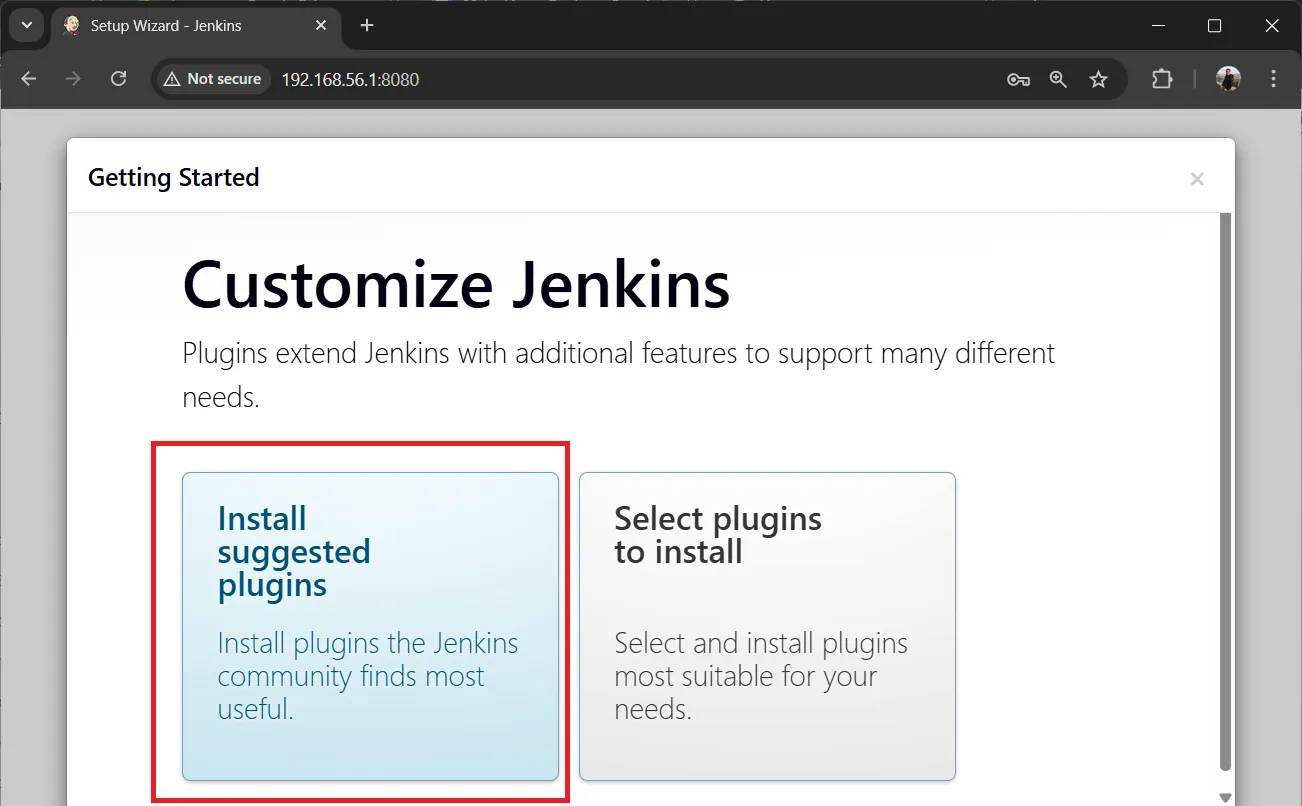This screenshot has width=1302, height=806.
Task: Click the profile avatar icon
Action: [1227, 78]
